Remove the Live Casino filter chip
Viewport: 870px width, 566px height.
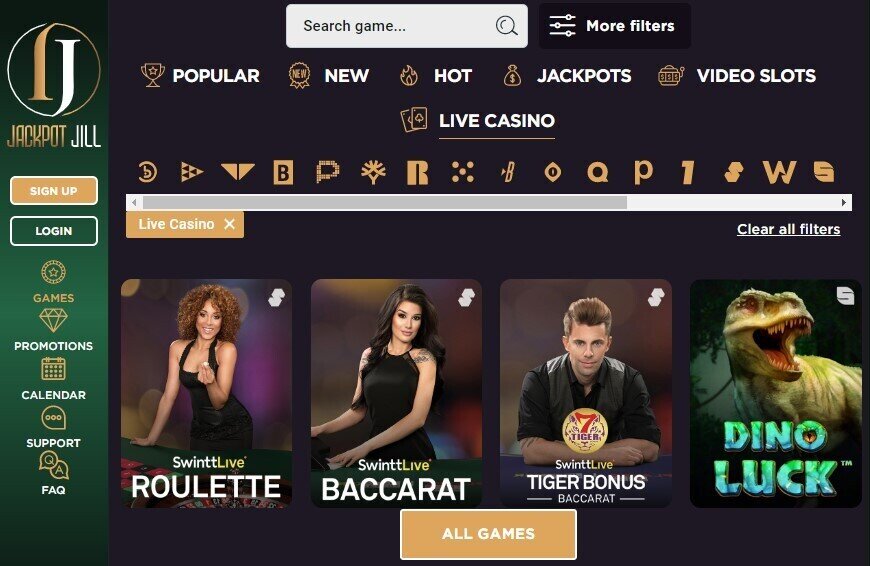(229, 224)
